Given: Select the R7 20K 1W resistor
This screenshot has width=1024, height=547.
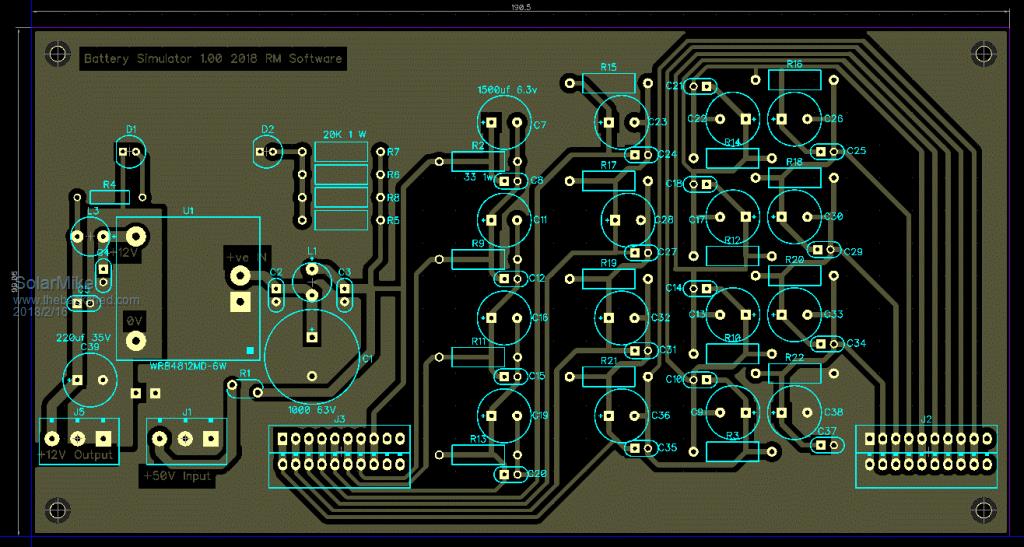Looking at the screenshot, I should tap(341, 152).
